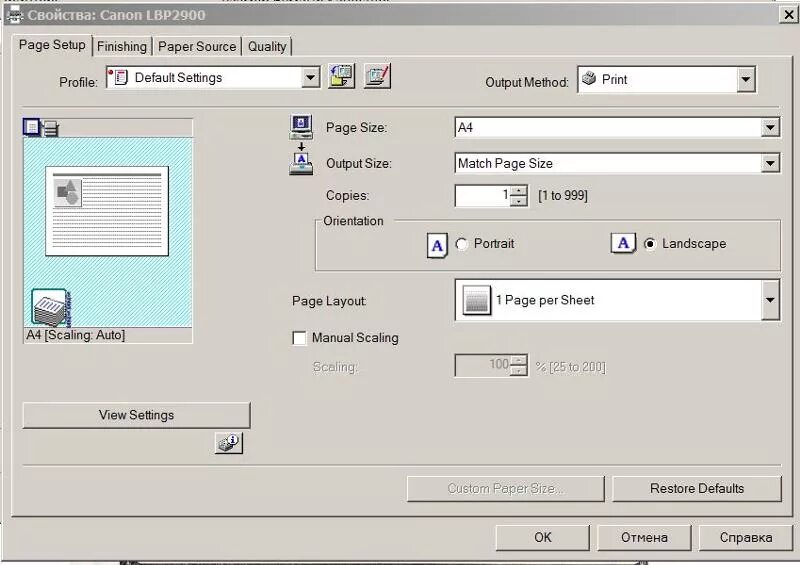Open the Profile dropdown
The image size is (800, 565).
click(310, 78)
